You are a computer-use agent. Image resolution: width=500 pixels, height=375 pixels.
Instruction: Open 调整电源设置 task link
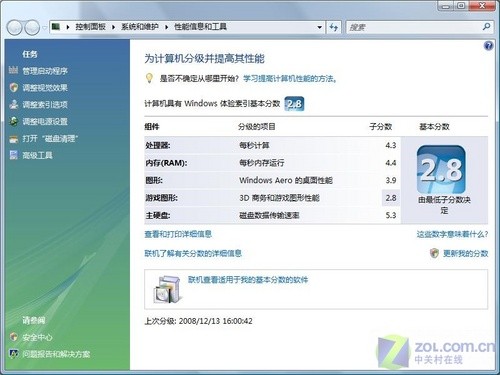click(x=45, y=121)
